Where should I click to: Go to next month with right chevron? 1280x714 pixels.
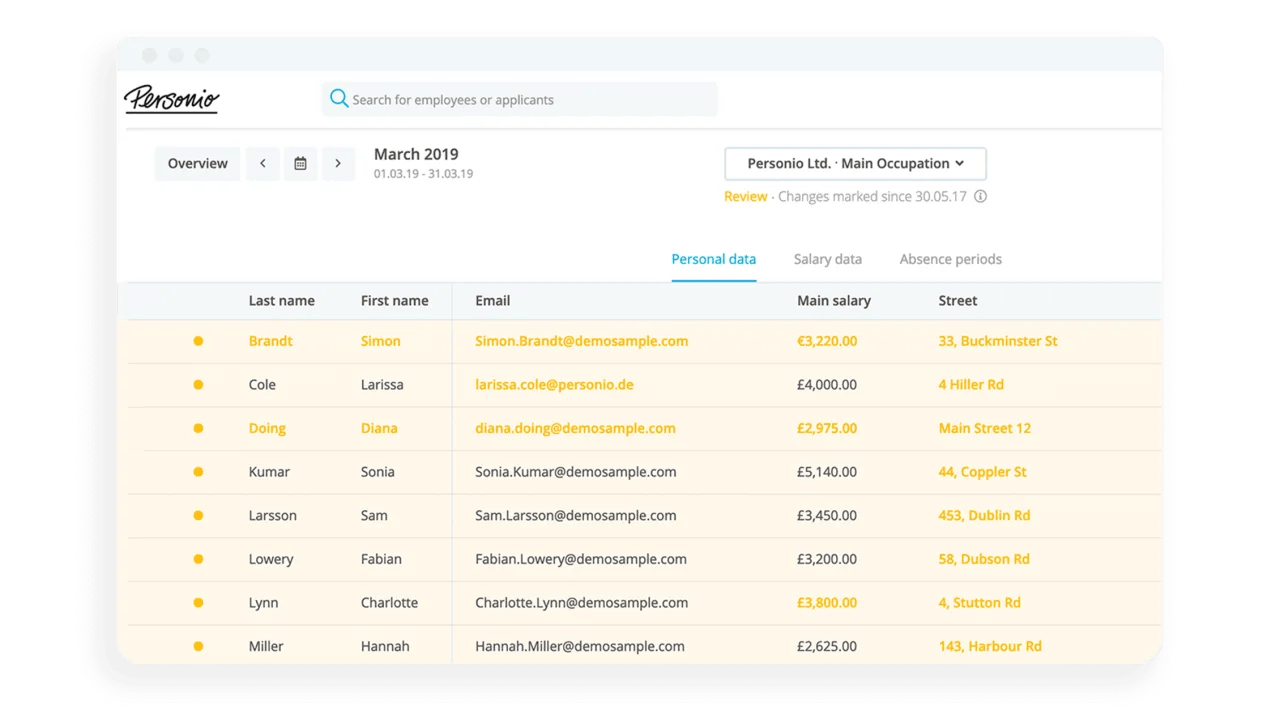pyautogui.click(x=338, y=164)
